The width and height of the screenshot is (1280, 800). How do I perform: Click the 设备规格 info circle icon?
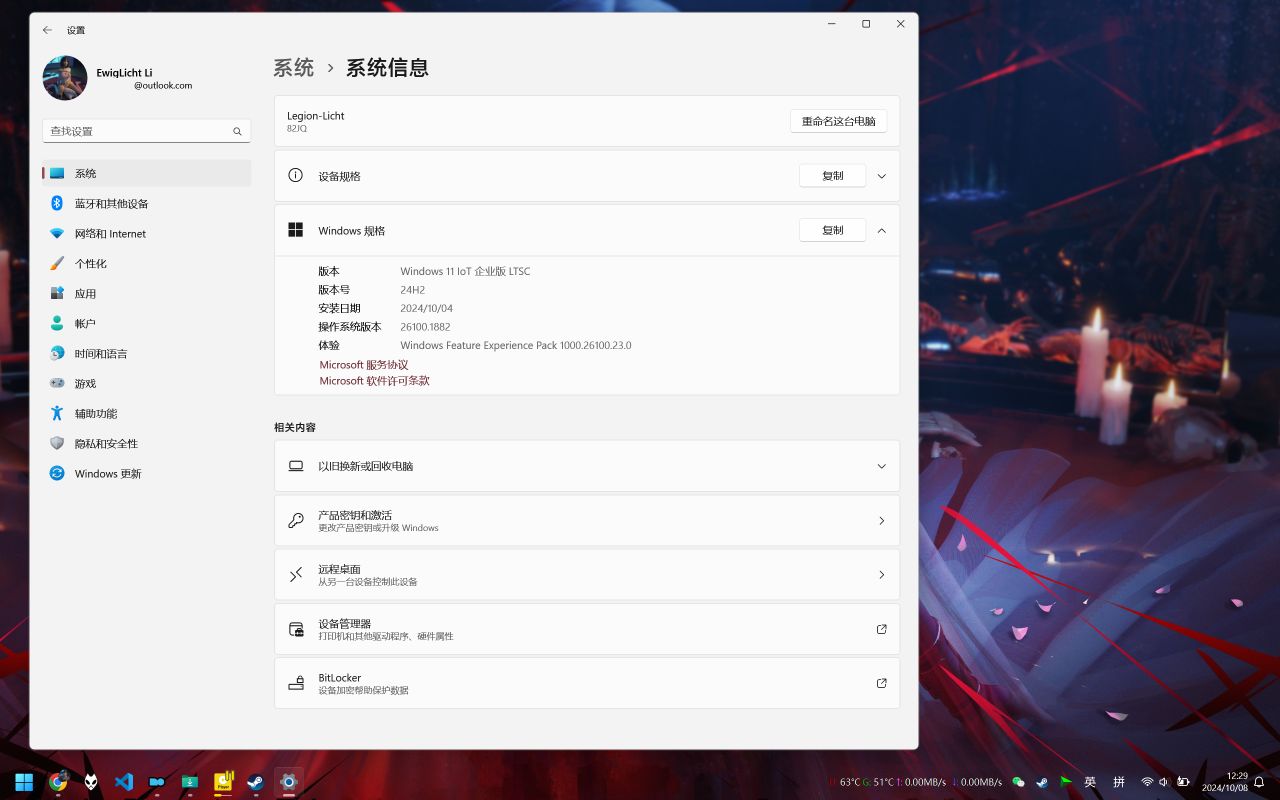click(295, 175)
